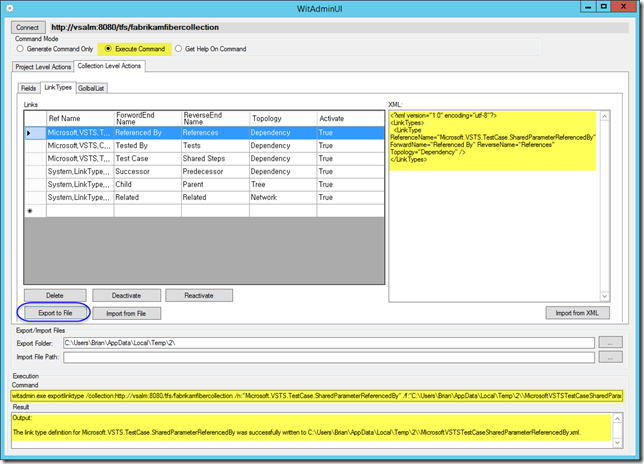Maximize the WitAdminUI window
This screenshot has height=464, width=644.
[603, 7]
